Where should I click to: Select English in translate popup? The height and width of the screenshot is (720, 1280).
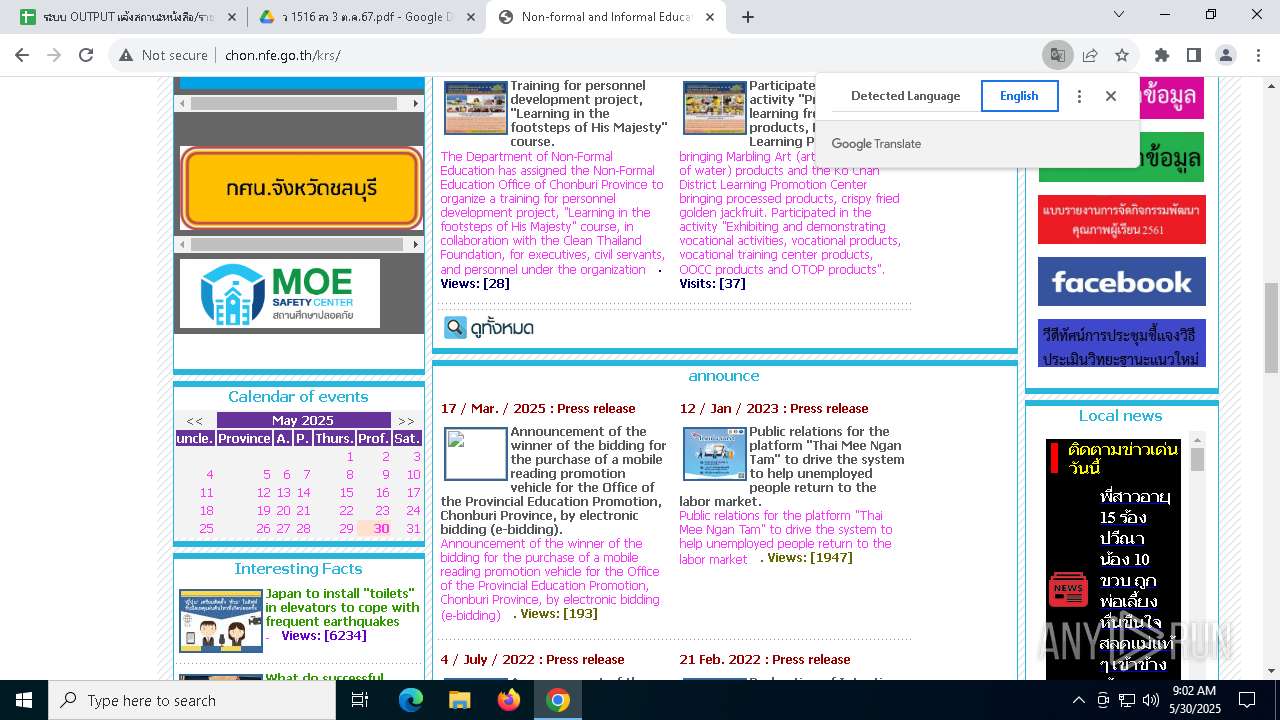click(1019, 96)
